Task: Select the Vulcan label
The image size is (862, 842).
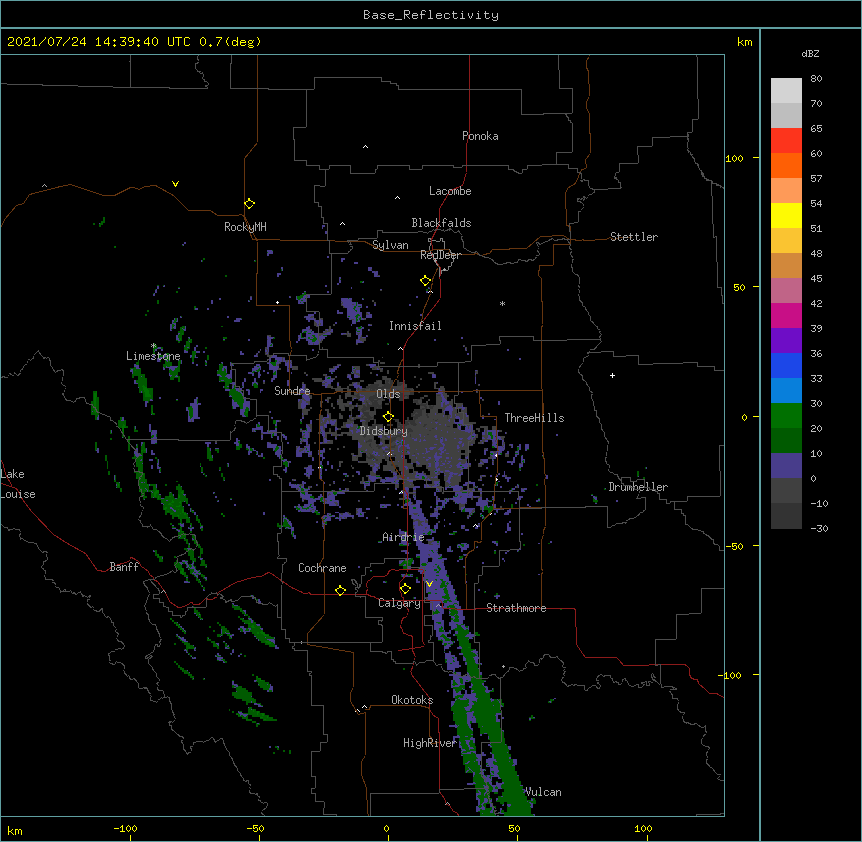Action: click(x=543, y=792)
